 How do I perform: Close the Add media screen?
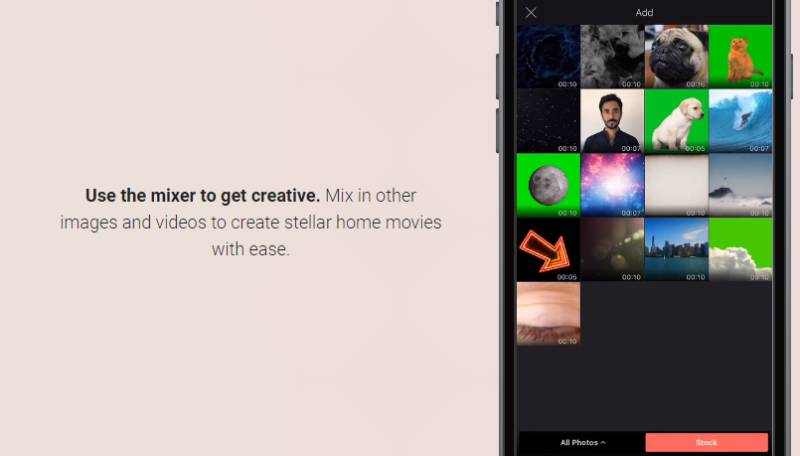(531, 13)
